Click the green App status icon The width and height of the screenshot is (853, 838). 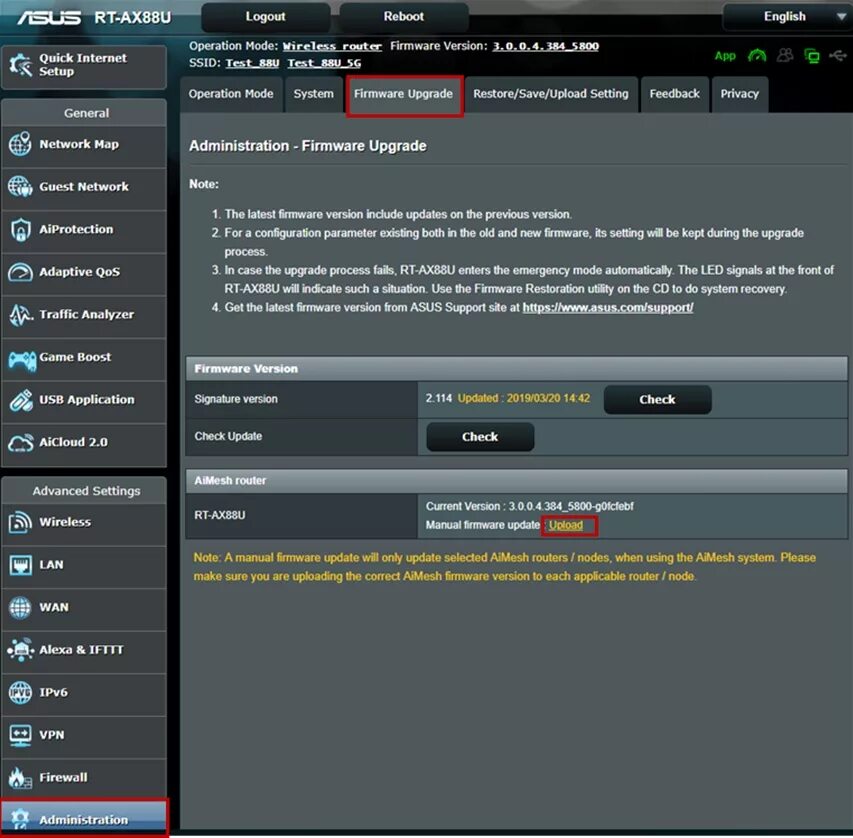coord(725,56)
